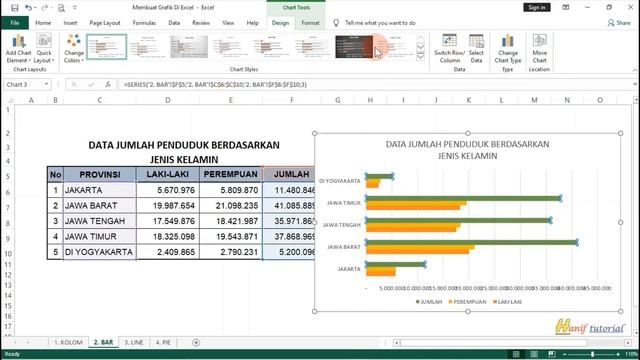Click the Share button
The width and height of the screenshot is (640, 360).
[x=619, y=23]
